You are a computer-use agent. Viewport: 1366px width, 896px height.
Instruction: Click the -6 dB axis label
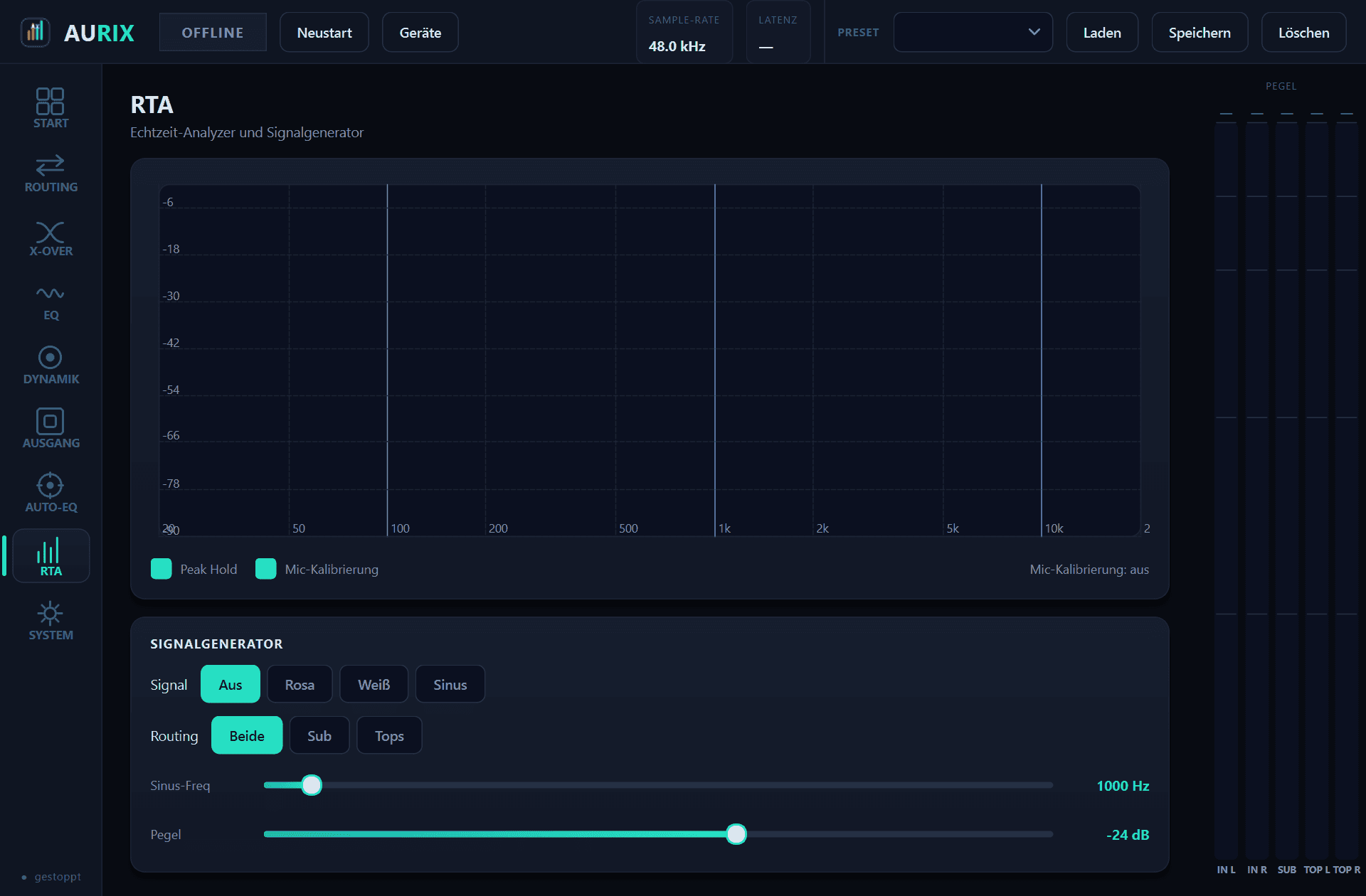point(168,202)
